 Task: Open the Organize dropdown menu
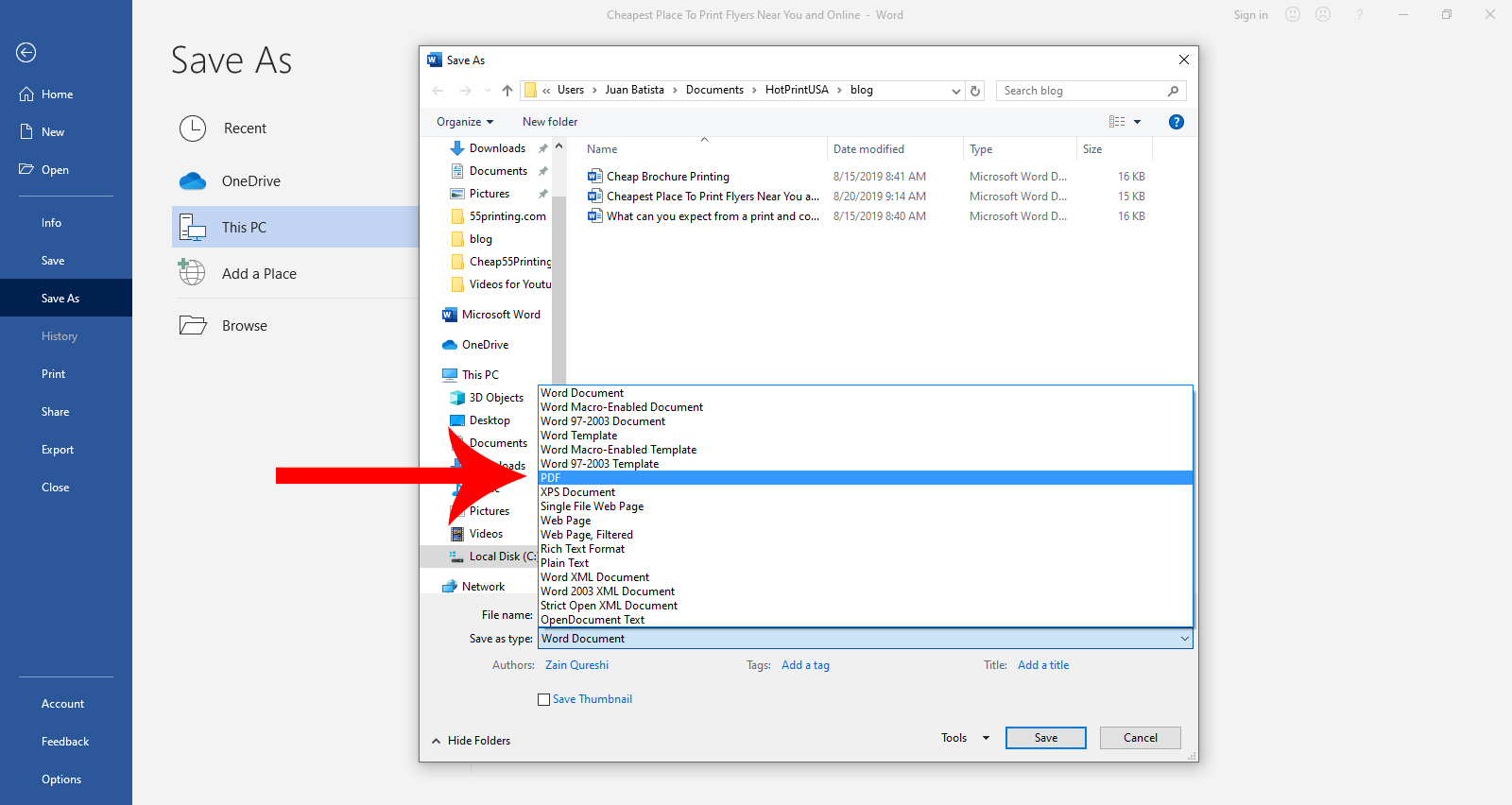[x=465, y=122]
